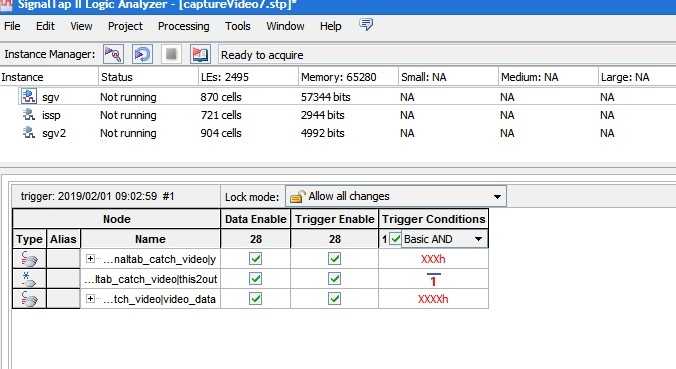Click the Autorun Analysis toolbar icon

(x=142, y=54)
